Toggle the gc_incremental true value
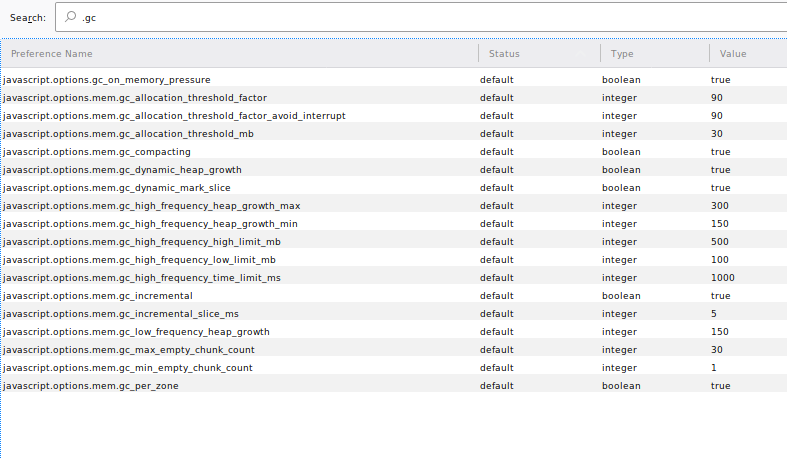Screen dimensions: 787x459 (x=720, y=295)
